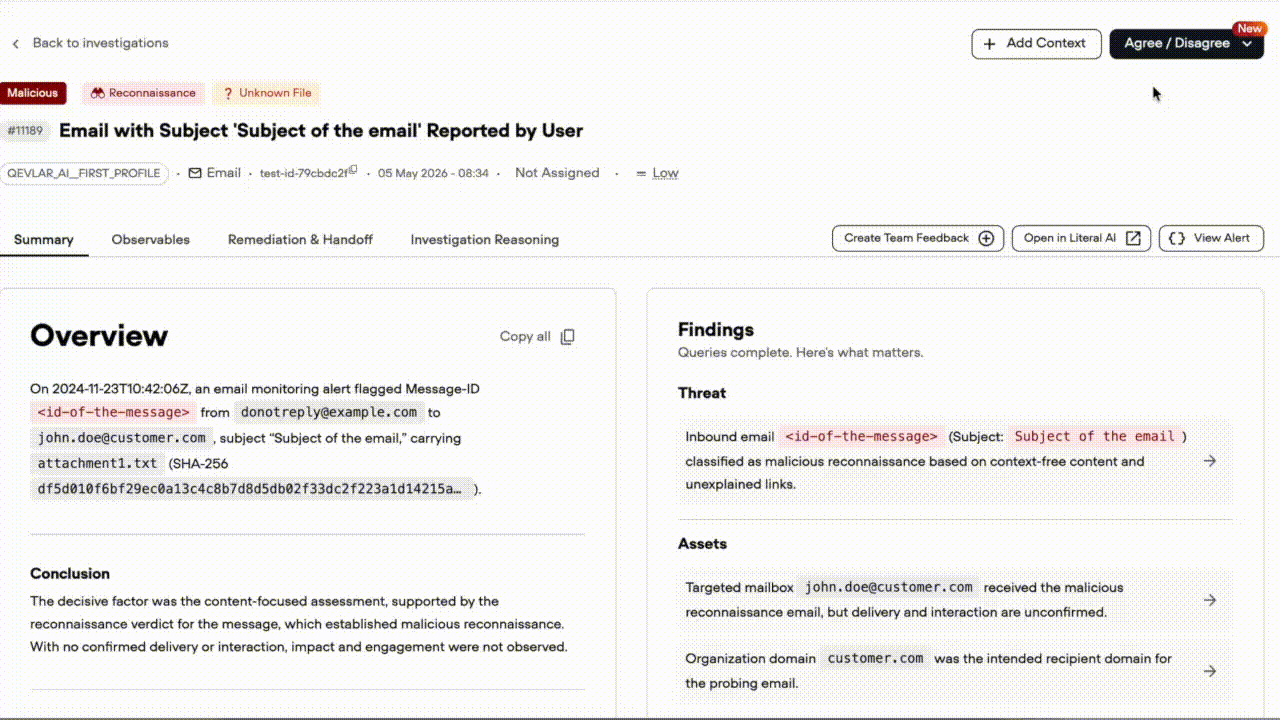Click the customer.com chip in Assets
This screenshot has width=1280, height=720.
pyautogui.click(x=875, y=658)
